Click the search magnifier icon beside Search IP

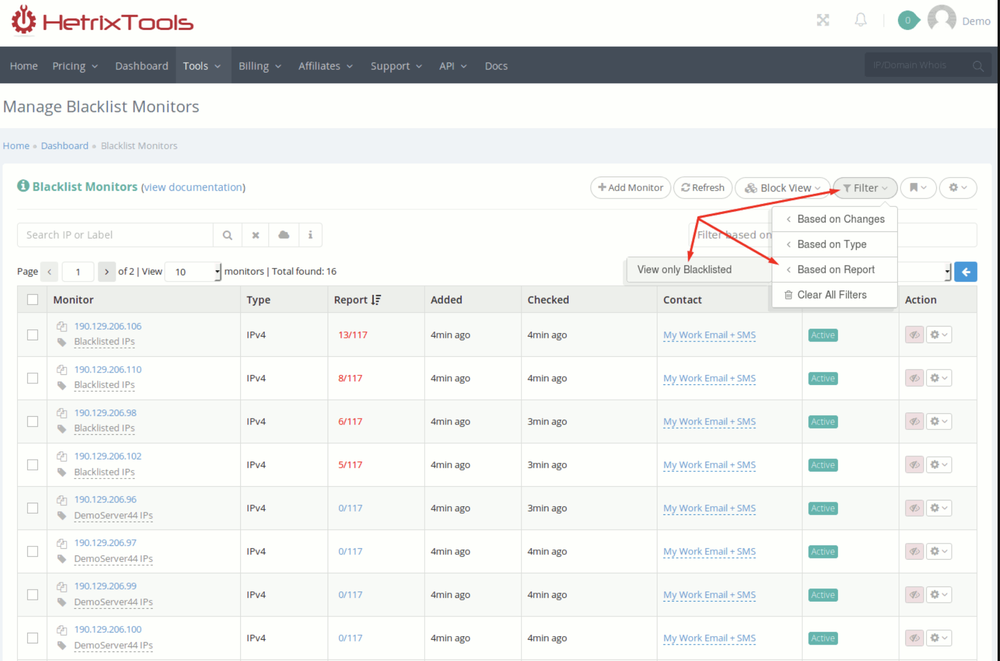(228, 235)
